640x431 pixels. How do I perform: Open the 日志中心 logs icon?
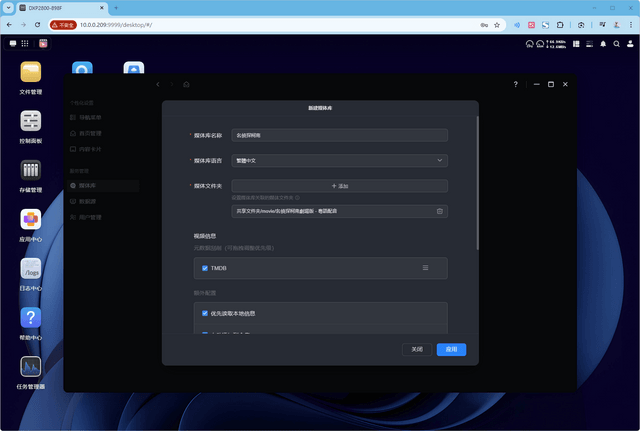coord(31,269)
